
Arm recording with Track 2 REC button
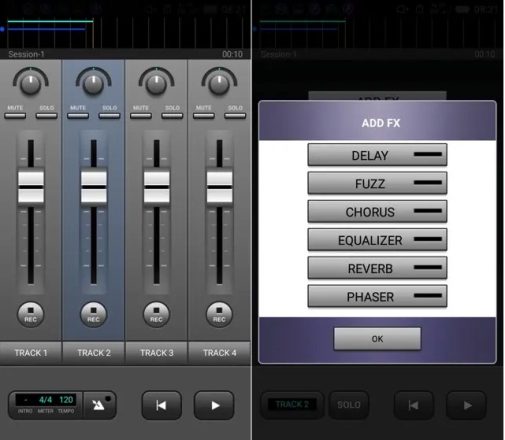(x=94, y=314)
